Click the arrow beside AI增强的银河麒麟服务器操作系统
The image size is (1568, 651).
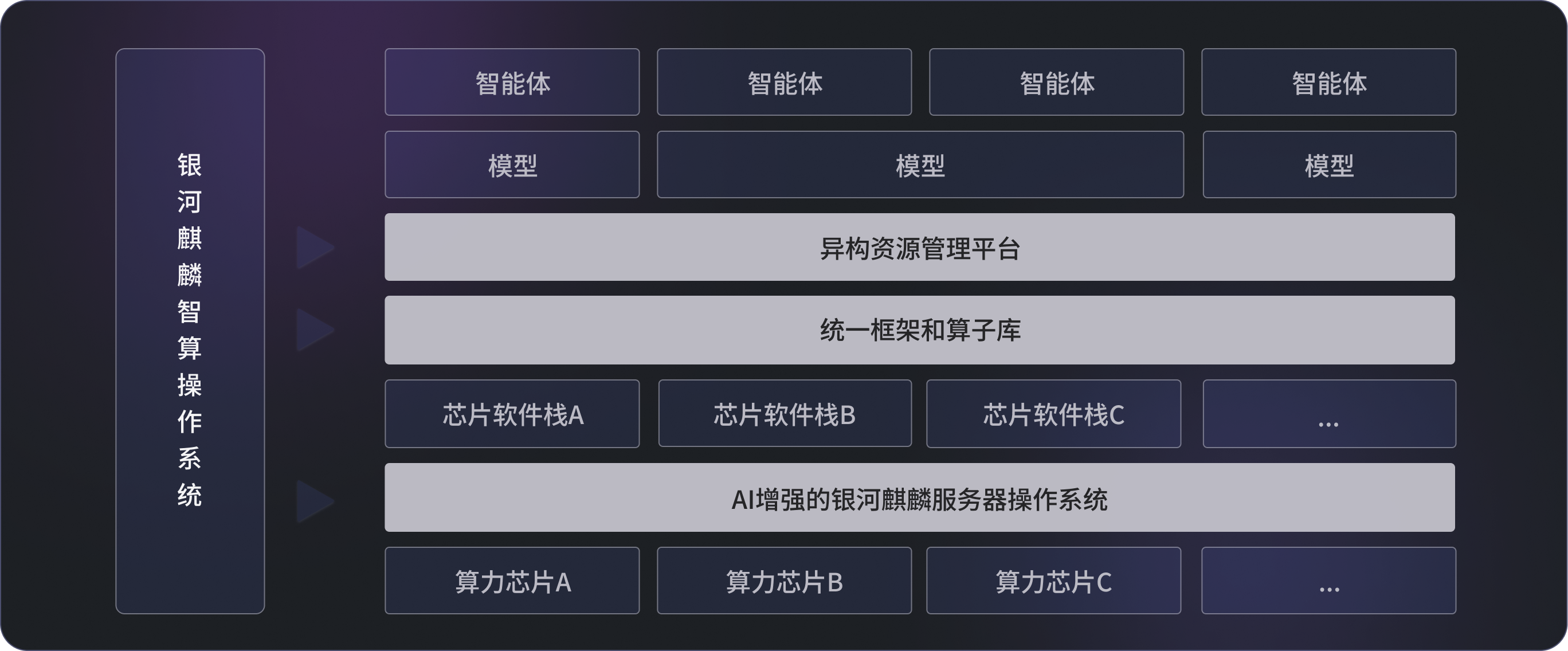click(x=314, y=501)
